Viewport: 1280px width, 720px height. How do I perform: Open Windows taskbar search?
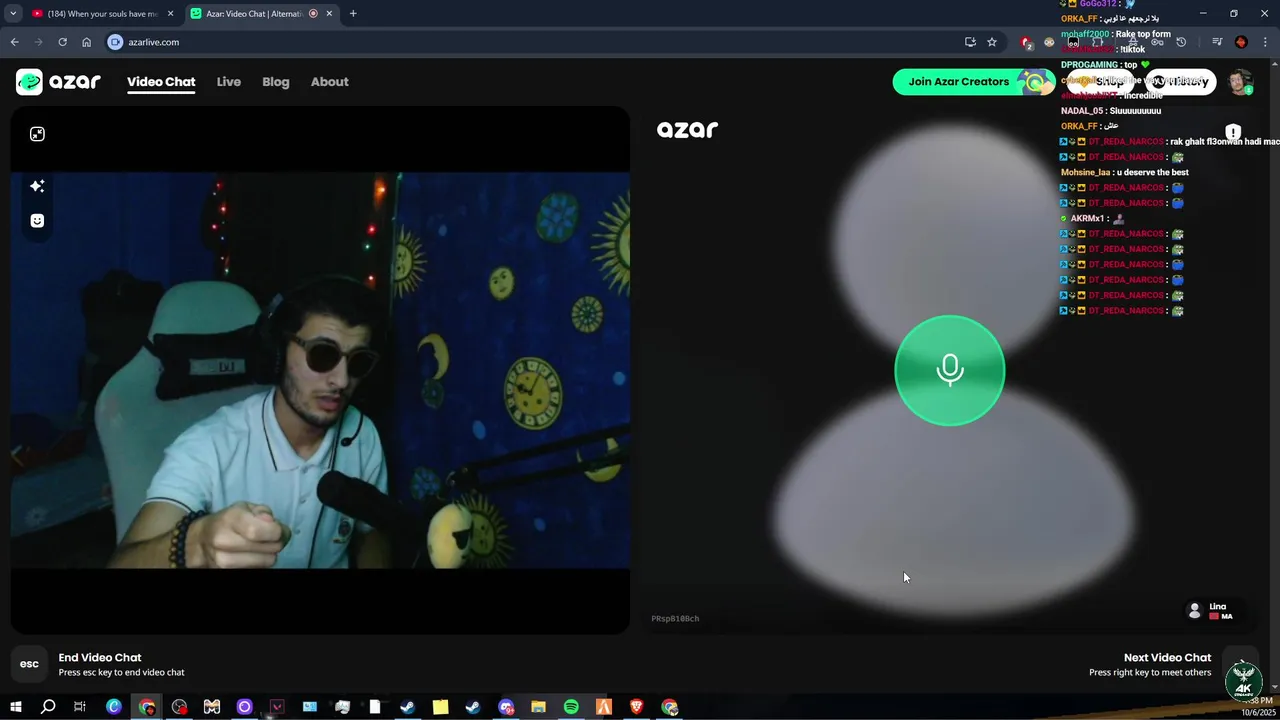click(48, 707)
